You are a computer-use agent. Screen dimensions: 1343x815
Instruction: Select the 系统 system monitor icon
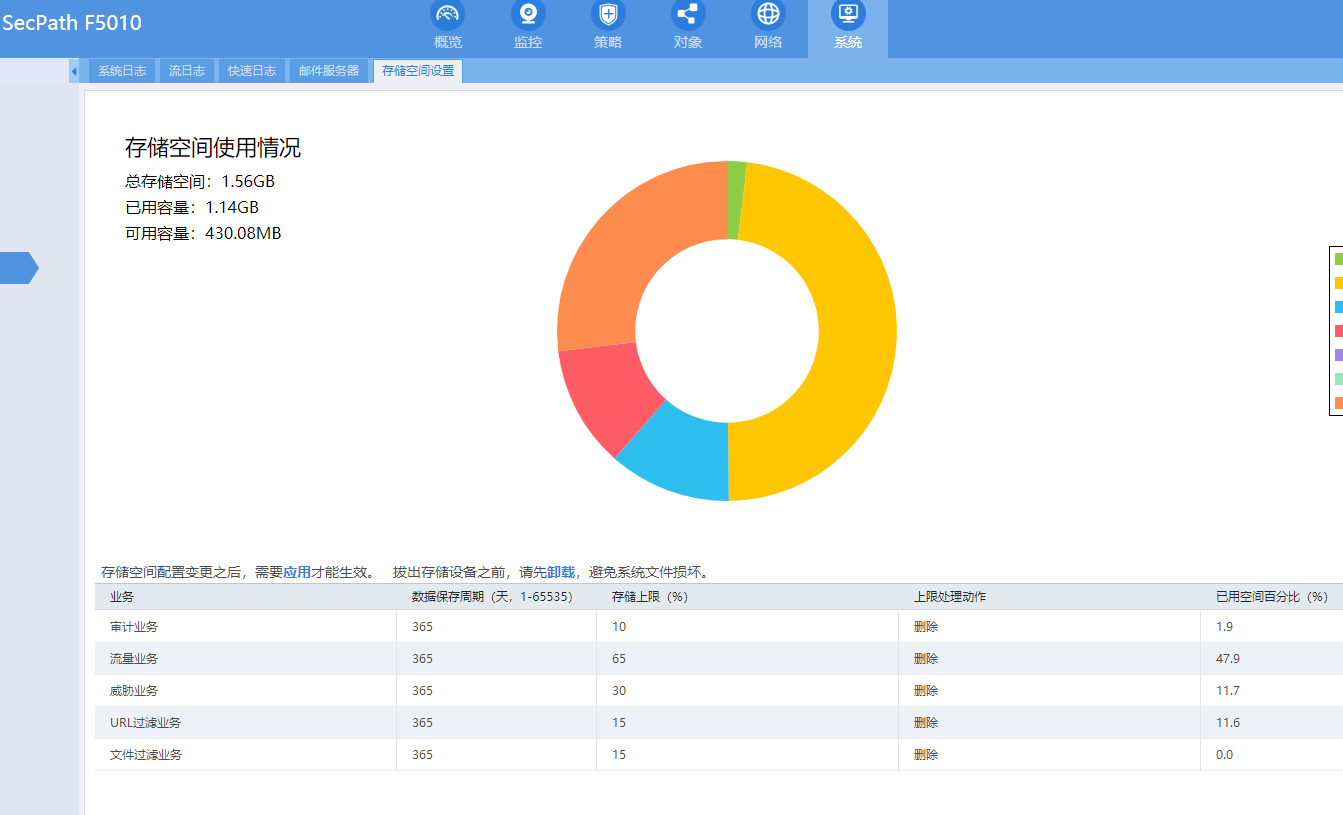848,15
